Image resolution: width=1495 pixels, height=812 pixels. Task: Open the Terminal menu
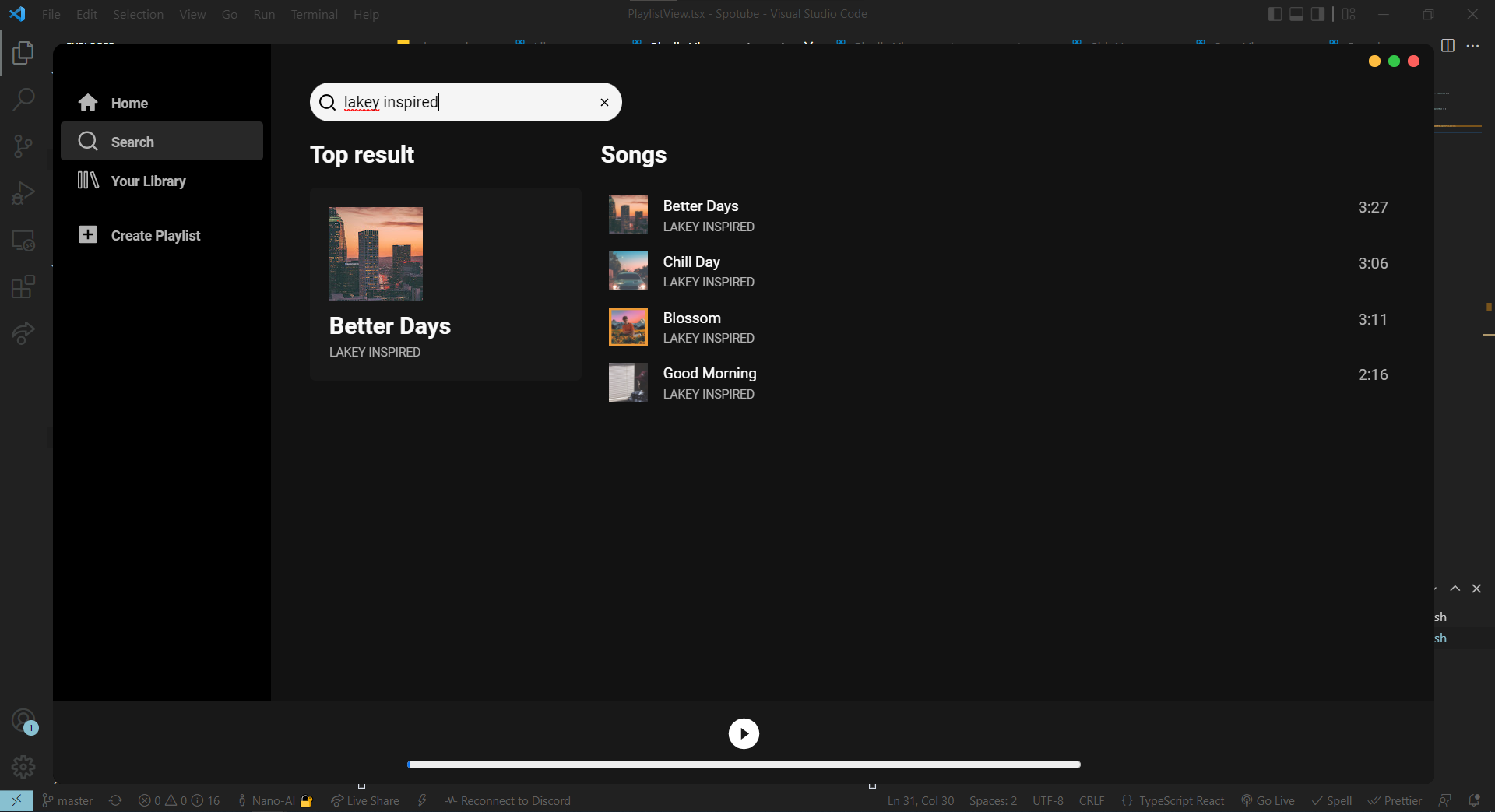point(314,14)
